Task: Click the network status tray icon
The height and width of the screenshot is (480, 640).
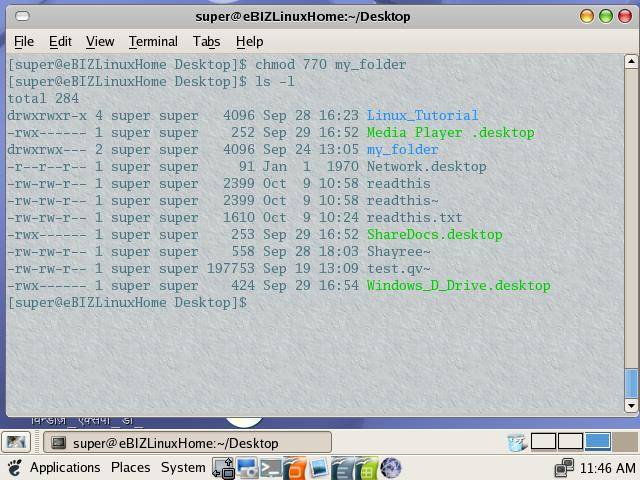Action: point(564,467)
